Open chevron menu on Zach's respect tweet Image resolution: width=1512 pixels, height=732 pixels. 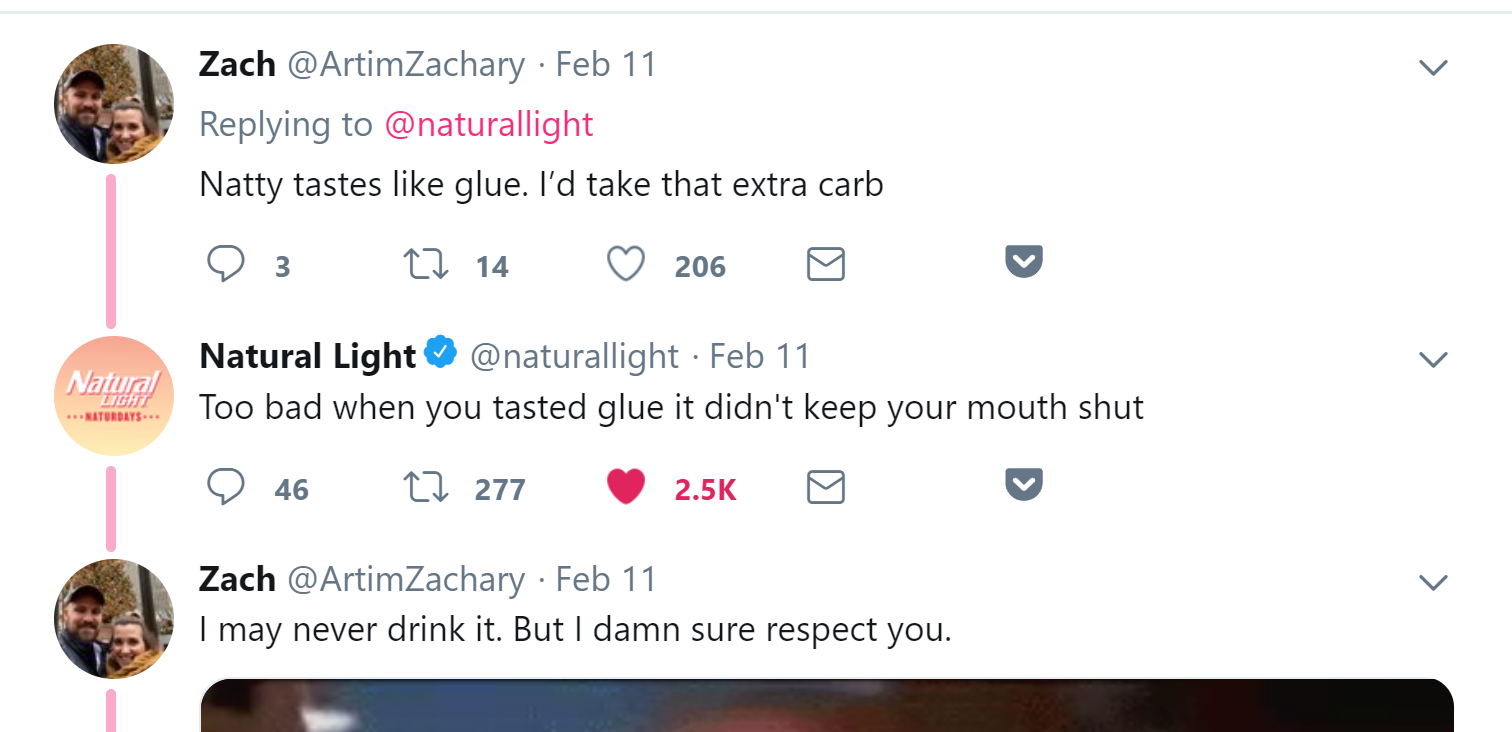[x=1434, y=582]
